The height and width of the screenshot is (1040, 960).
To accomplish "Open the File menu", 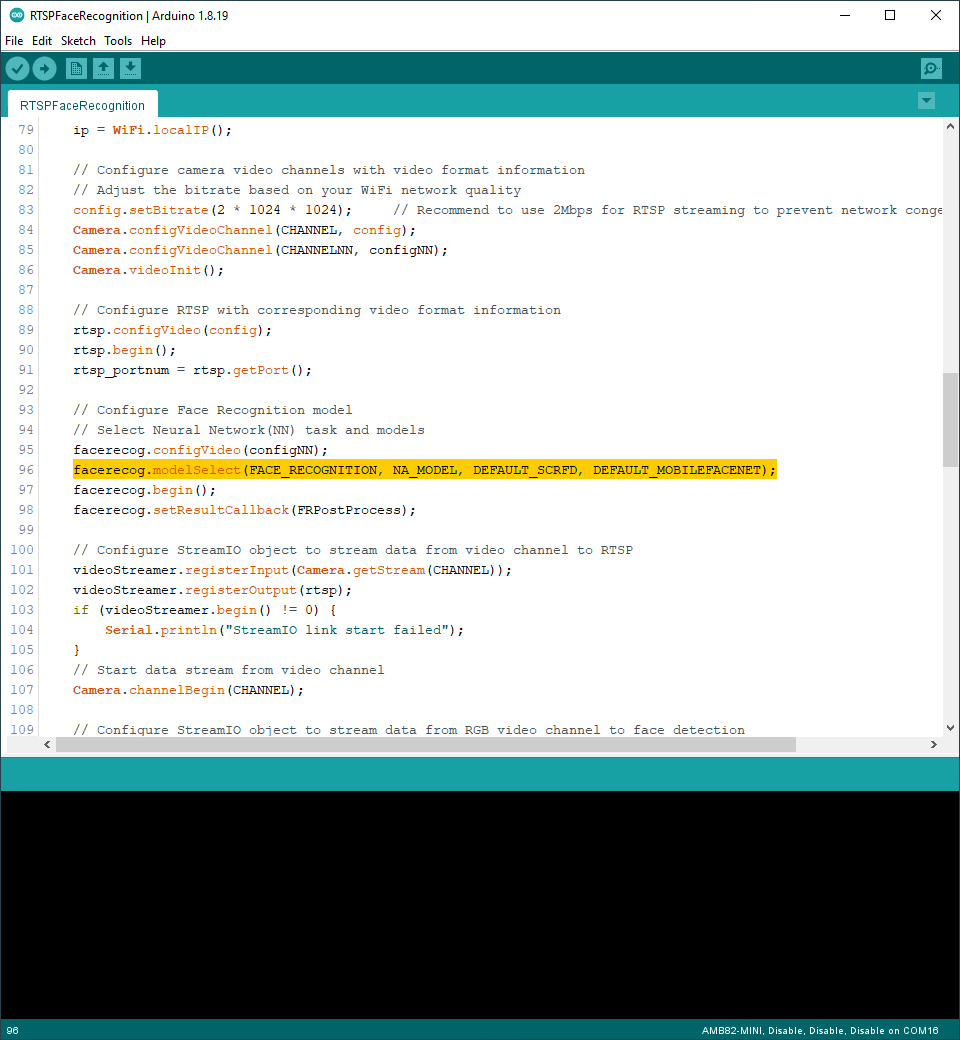I will (14, 41).
